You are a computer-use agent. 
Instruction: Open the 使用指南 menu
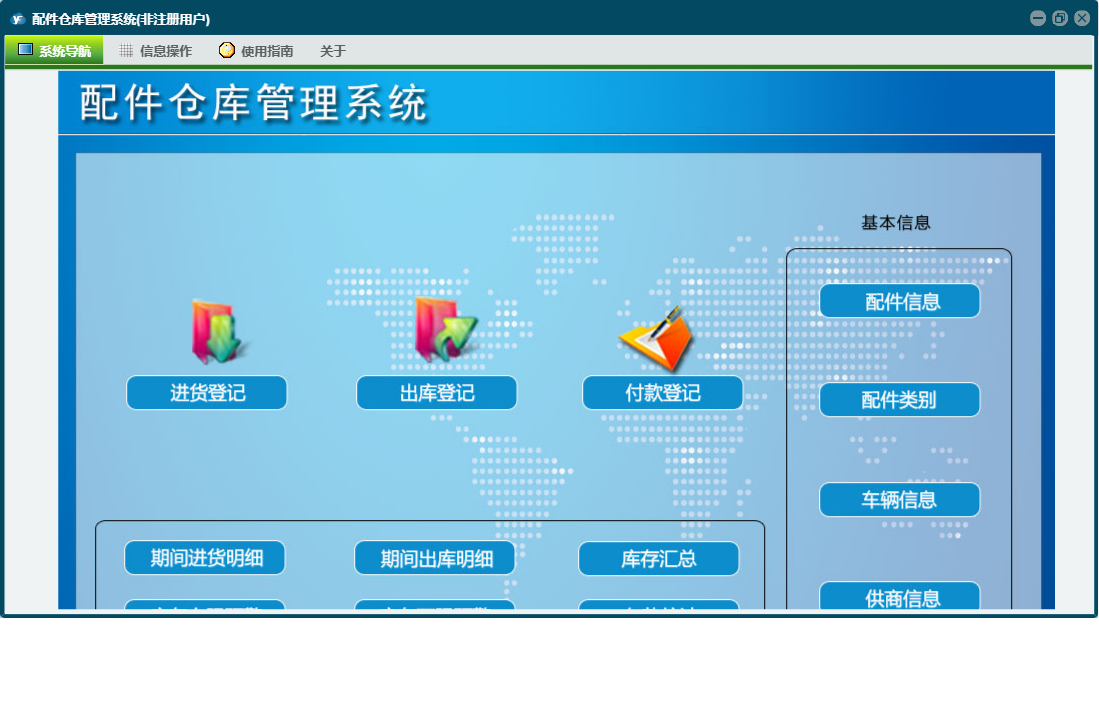point(256,51)
